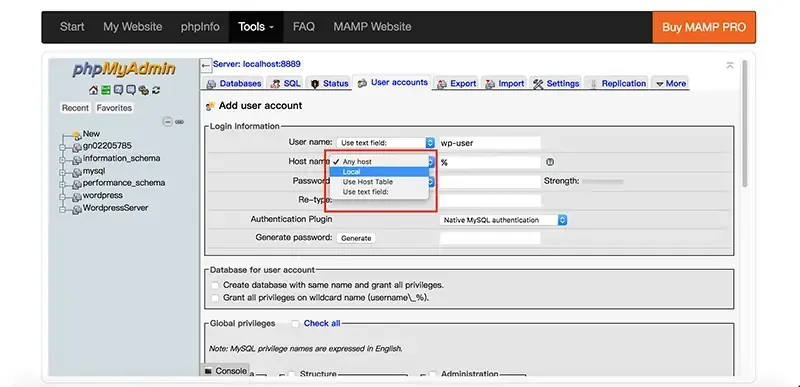The width and height of the screenshot is (800, 387).
Task: Open FAQ in the MAMP menu
Action: (x=304, y=27)
